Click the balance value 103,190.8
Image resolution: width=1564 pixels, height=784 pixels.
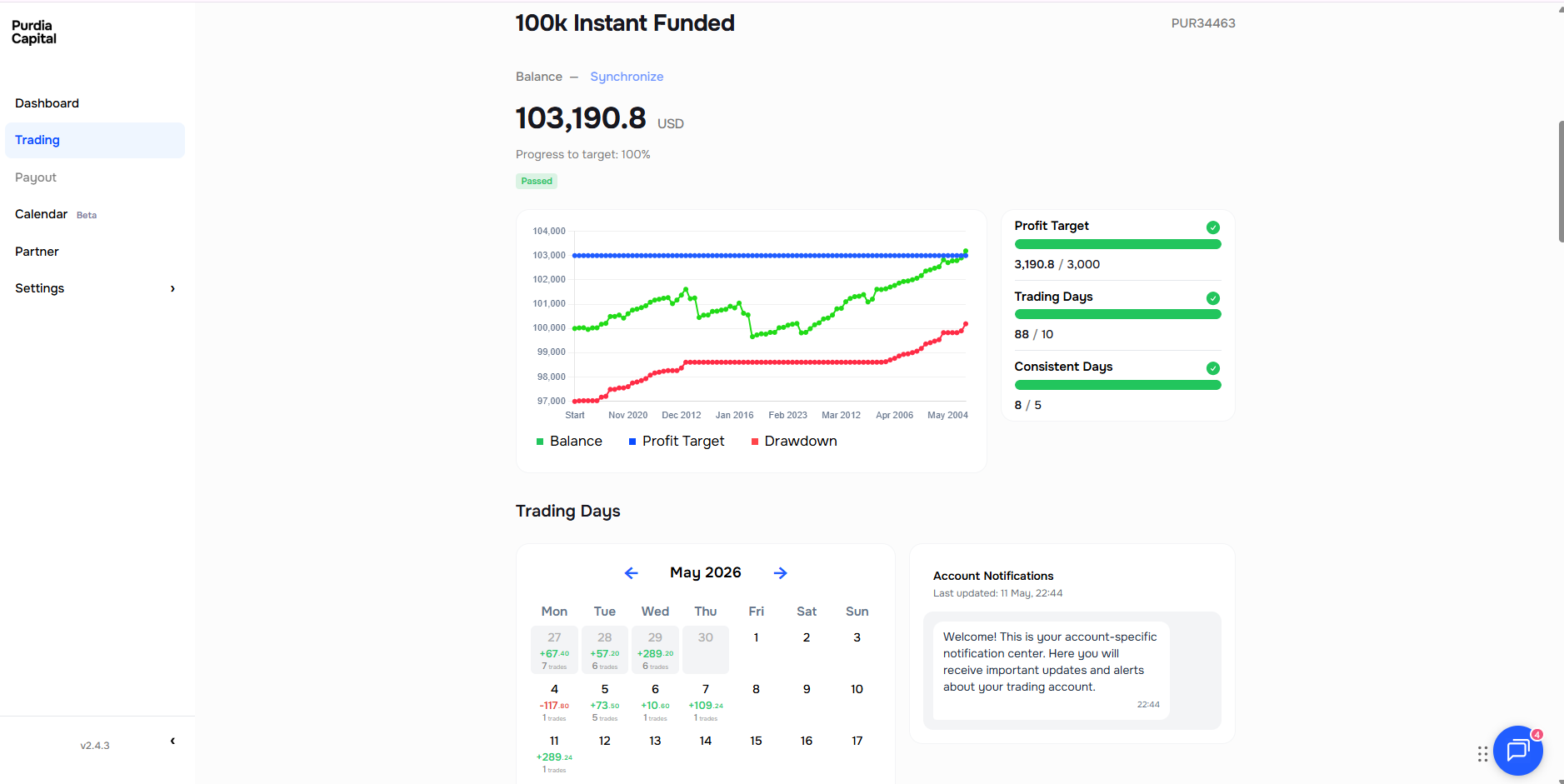(581, 118)
